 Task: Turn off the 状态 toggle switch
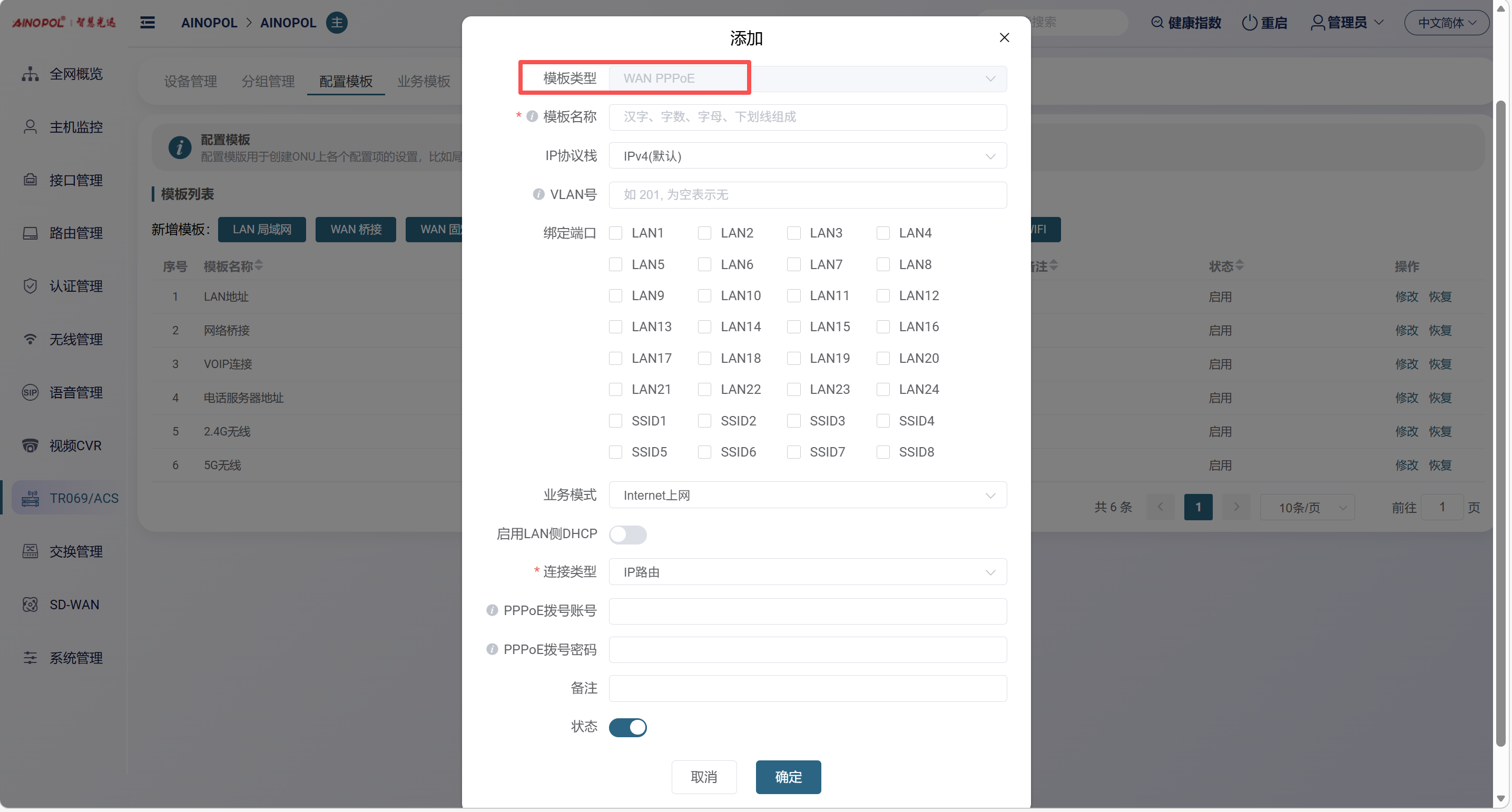coord(627,727)
